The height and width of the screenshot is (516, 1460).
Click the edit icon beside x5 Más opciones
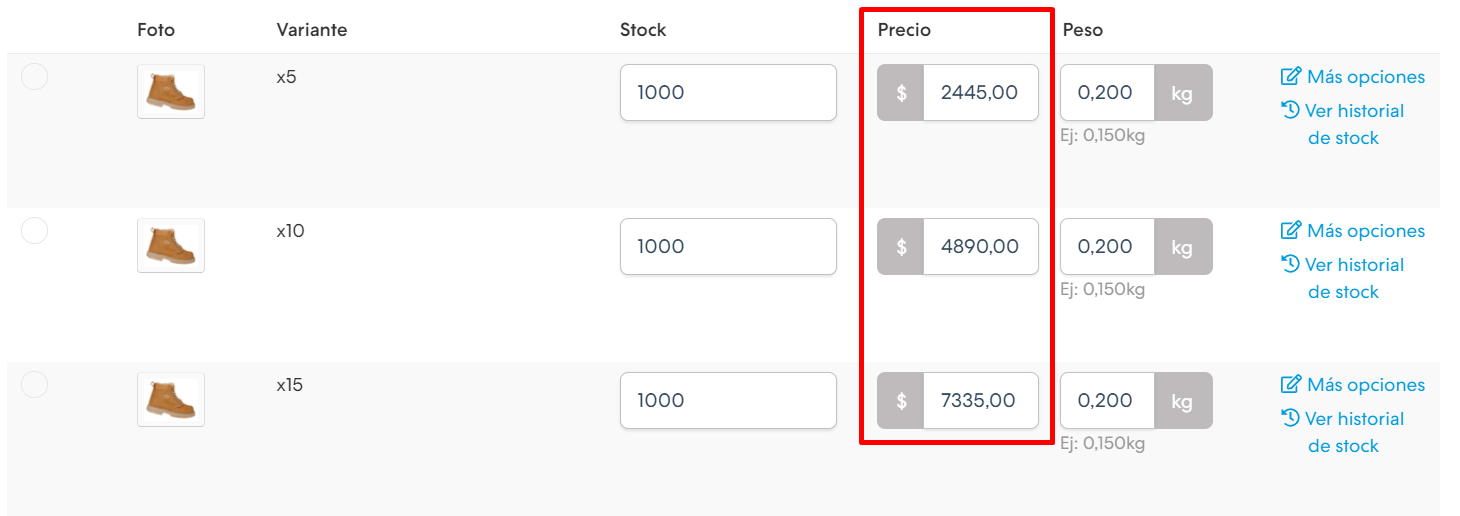[1291, 77]
